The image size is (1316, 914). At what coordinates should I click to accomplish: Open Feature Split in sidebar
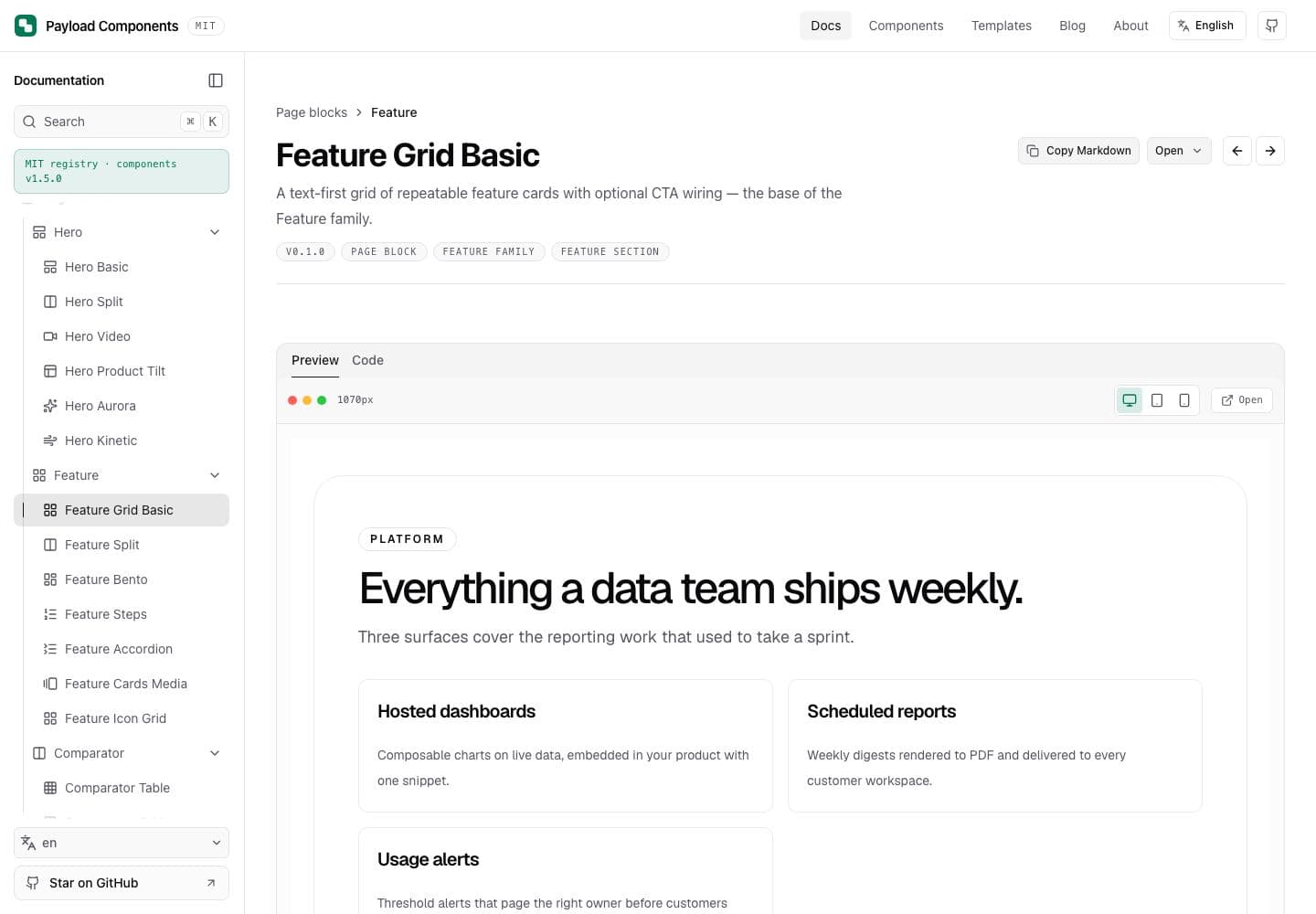[122, 545]
